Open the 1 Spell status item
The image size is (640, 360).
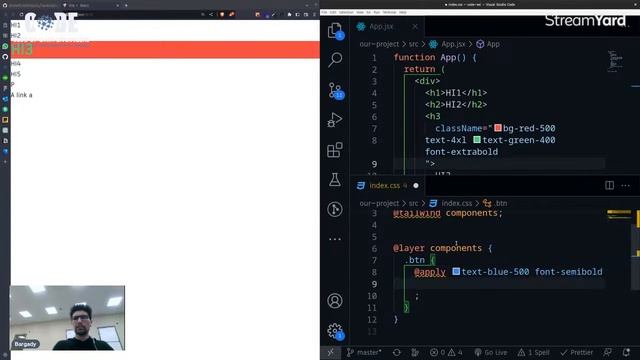pyautogui.click(x=533, y=352)
